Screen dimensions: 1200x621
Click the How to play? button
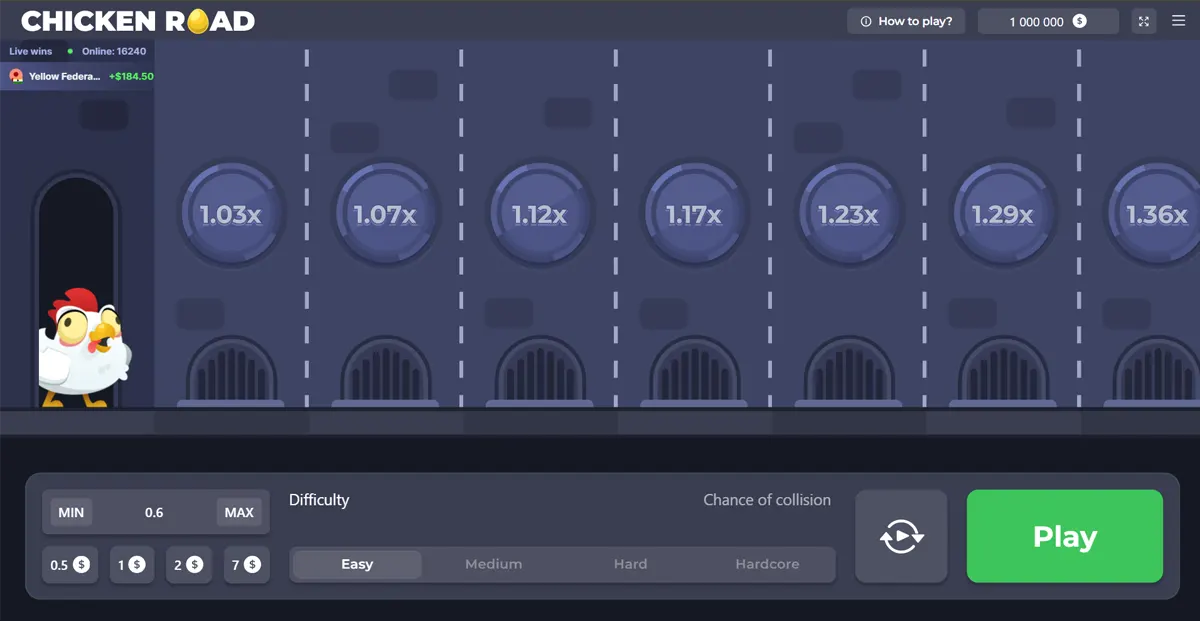(906, 21)
